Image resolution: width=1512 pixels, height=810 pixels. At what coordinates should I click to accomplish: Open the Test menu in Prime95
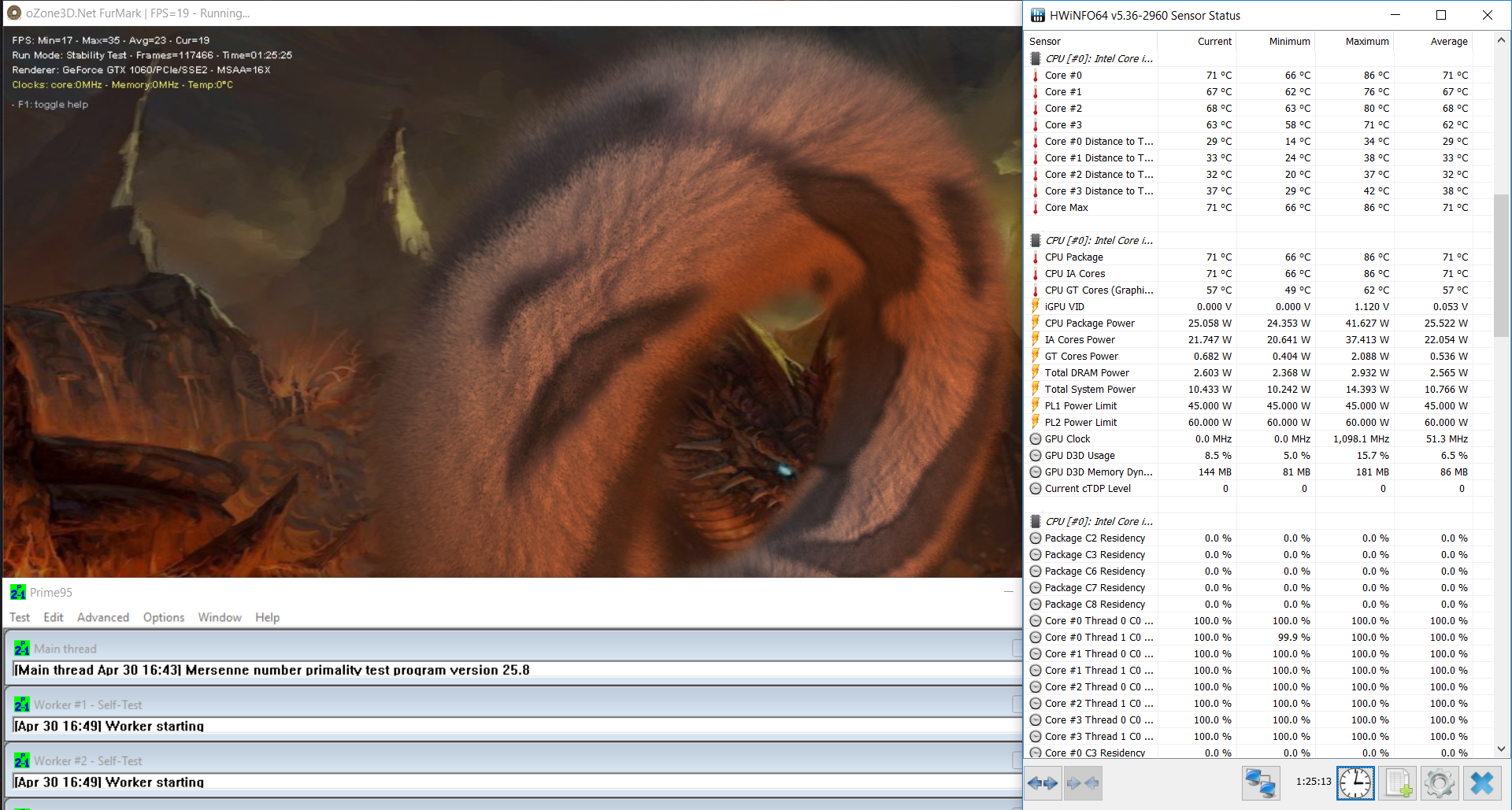[x=20, y=617]
